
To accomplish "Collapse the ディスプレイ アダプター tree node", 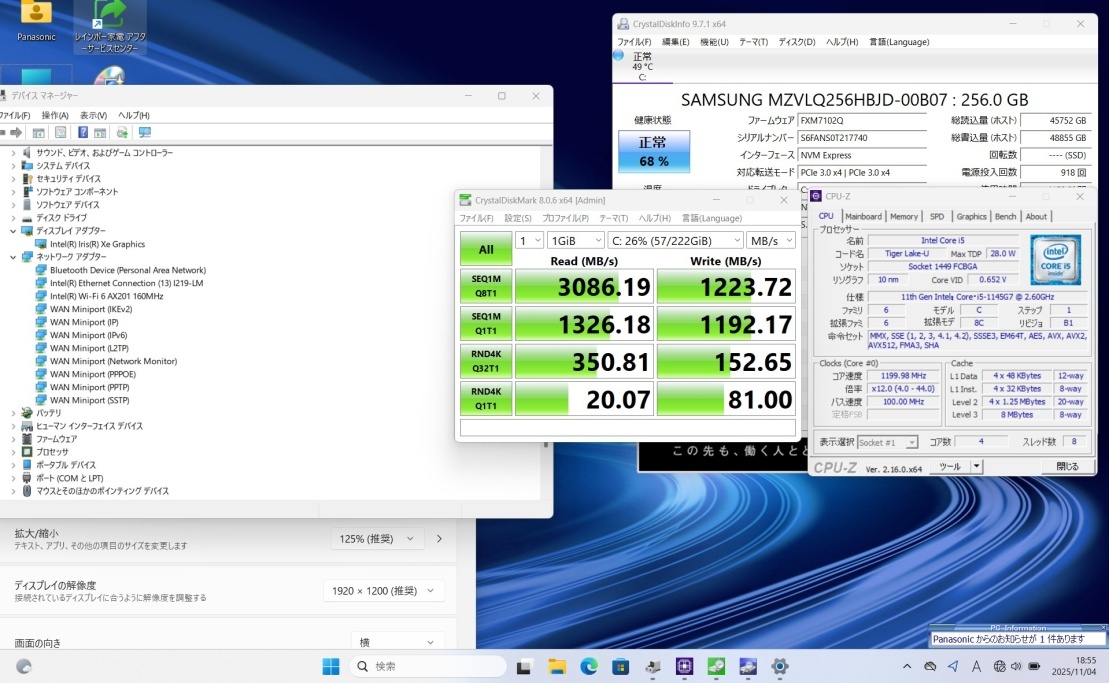I will 14,231.
